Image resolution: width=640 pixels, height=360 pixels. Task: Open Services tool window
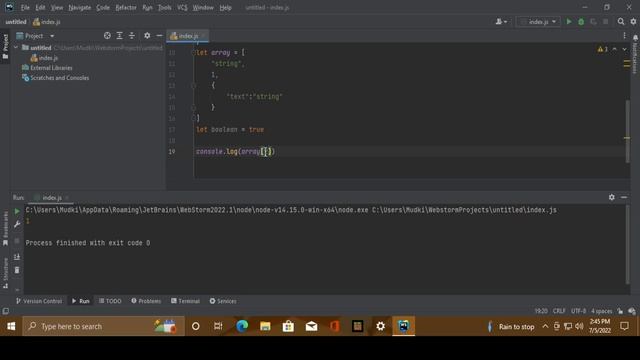click(x=223, y=301)
